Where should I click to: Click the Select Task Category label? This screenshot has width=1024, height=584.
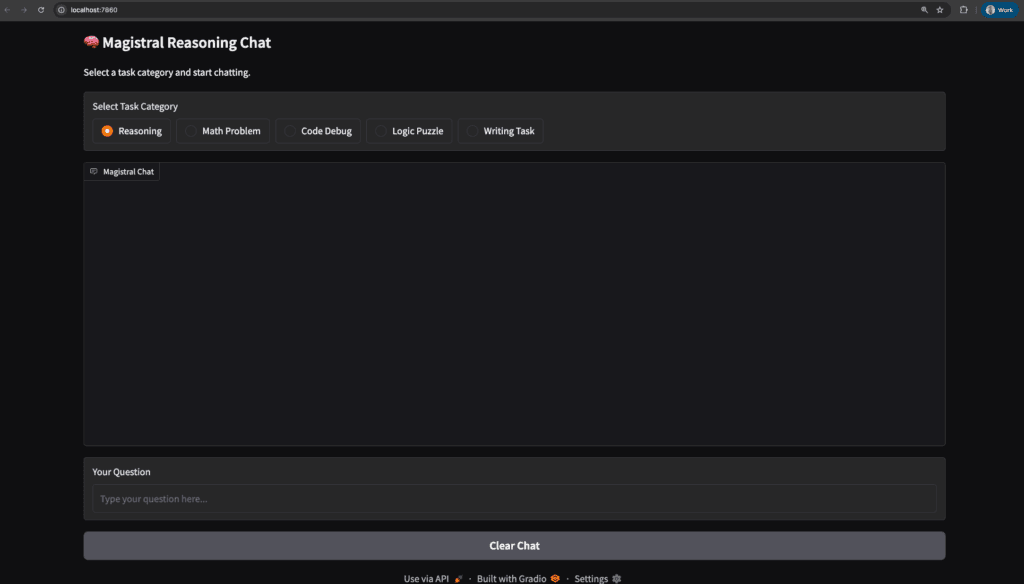[135, 106]
